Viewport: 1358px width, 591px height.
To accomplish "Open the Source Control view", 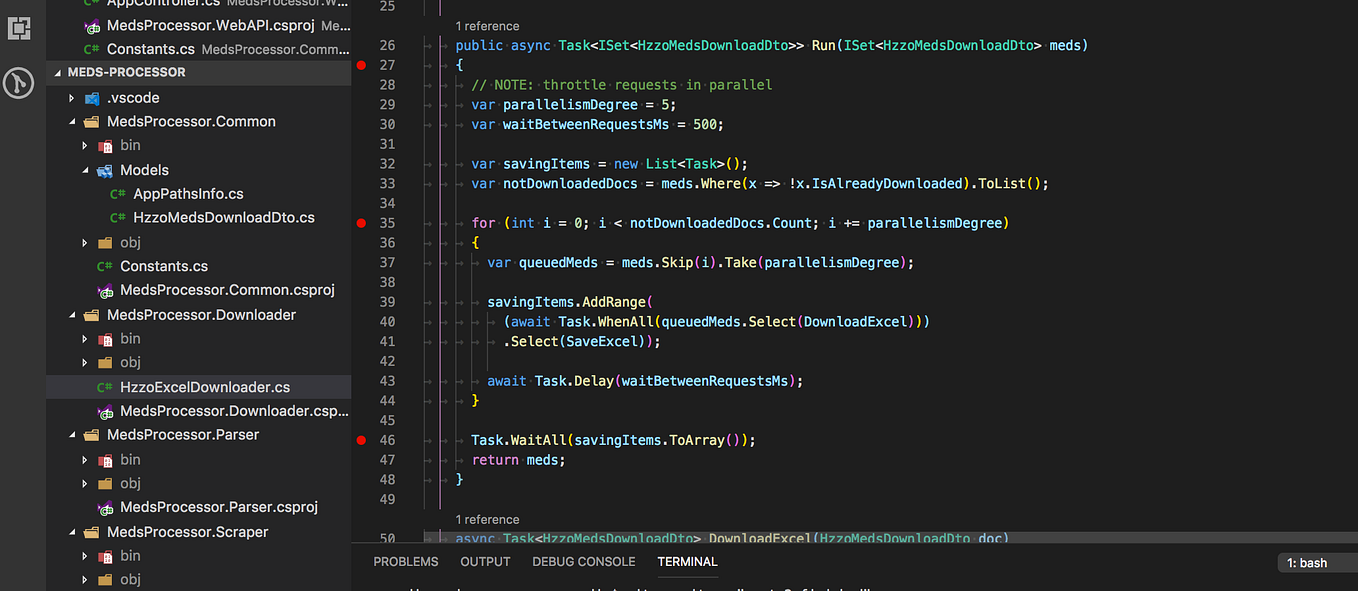I will pyautogui.click(x=18, y=83).
